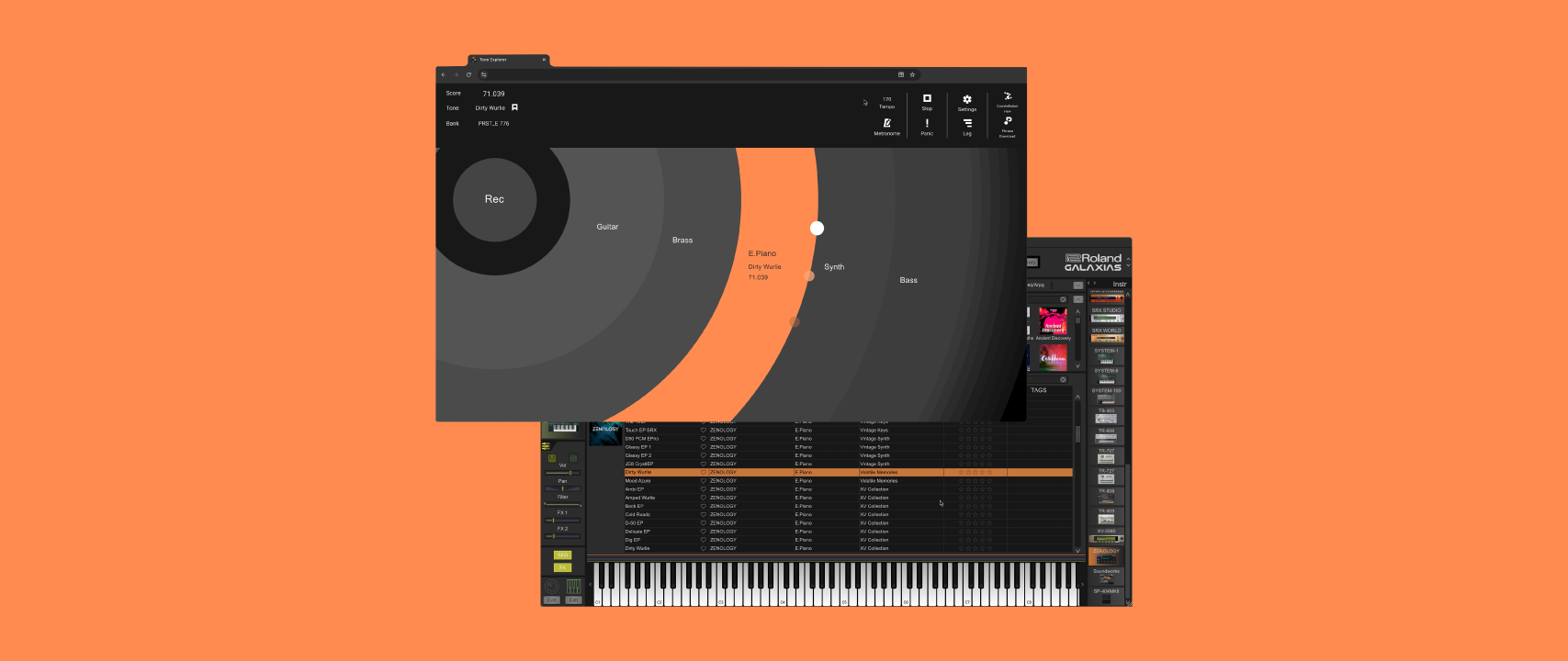The image size is (1568, 661).
Task: Select Dirty Wurlie row under Volatile Memories
Action: point(848,472)
